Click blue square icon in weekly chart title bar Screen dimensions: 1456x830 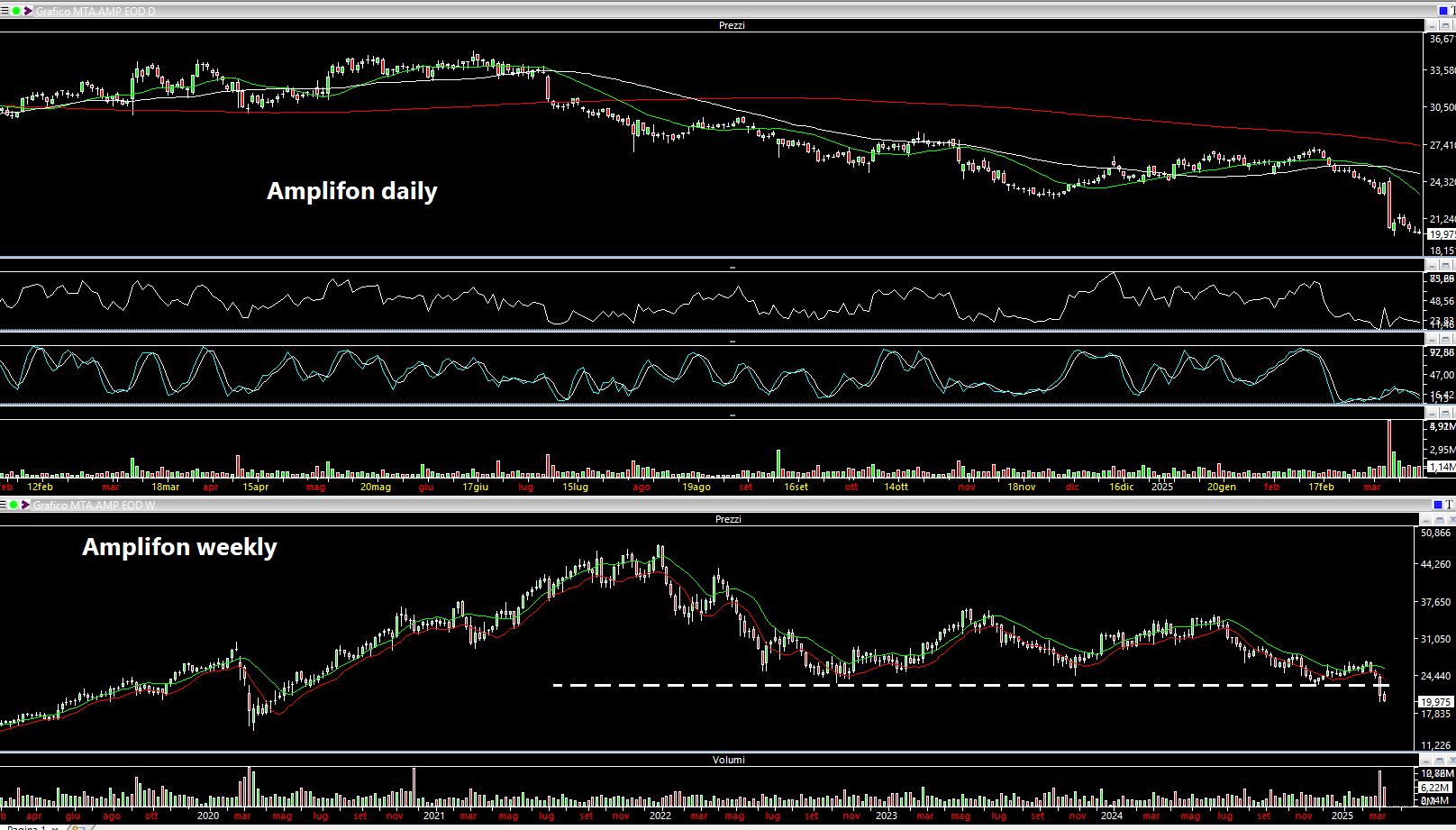coord(1438,505)
